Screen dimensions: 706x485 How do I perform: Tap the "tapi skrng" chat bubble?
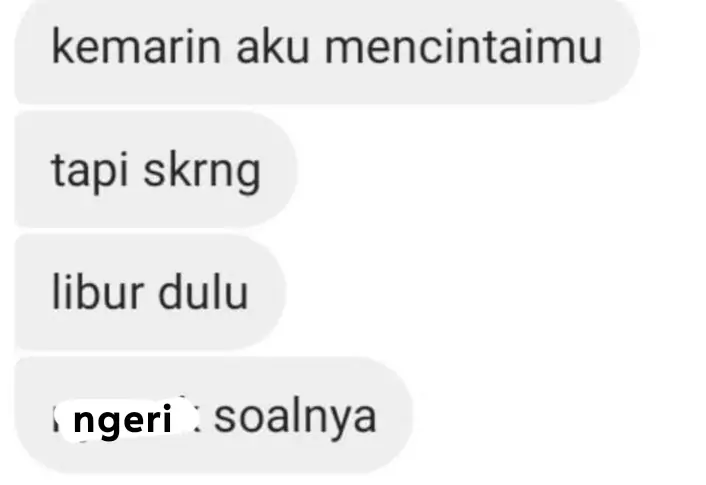point(156,169)
